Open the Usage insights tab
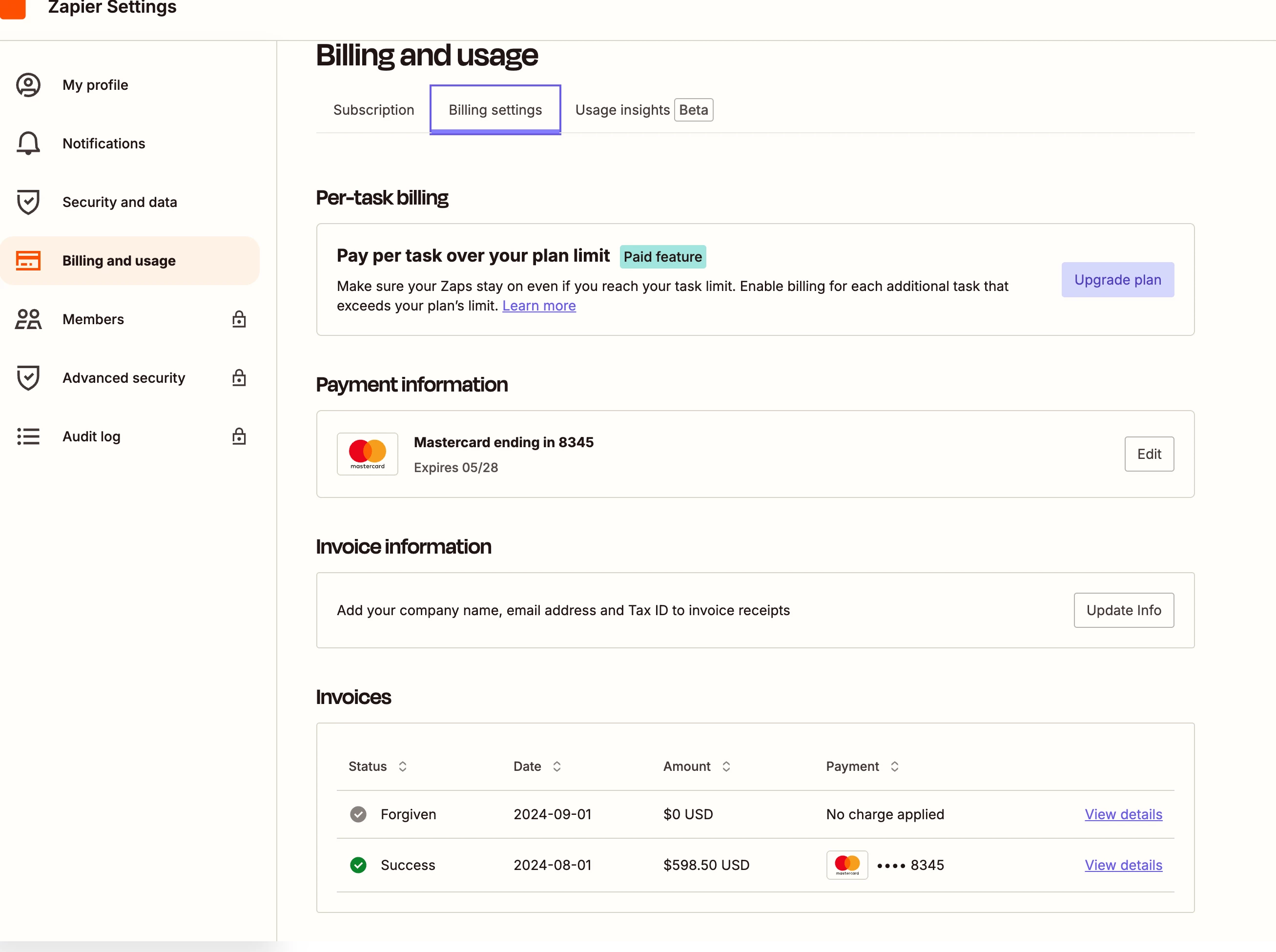 [x=622, y=109]
